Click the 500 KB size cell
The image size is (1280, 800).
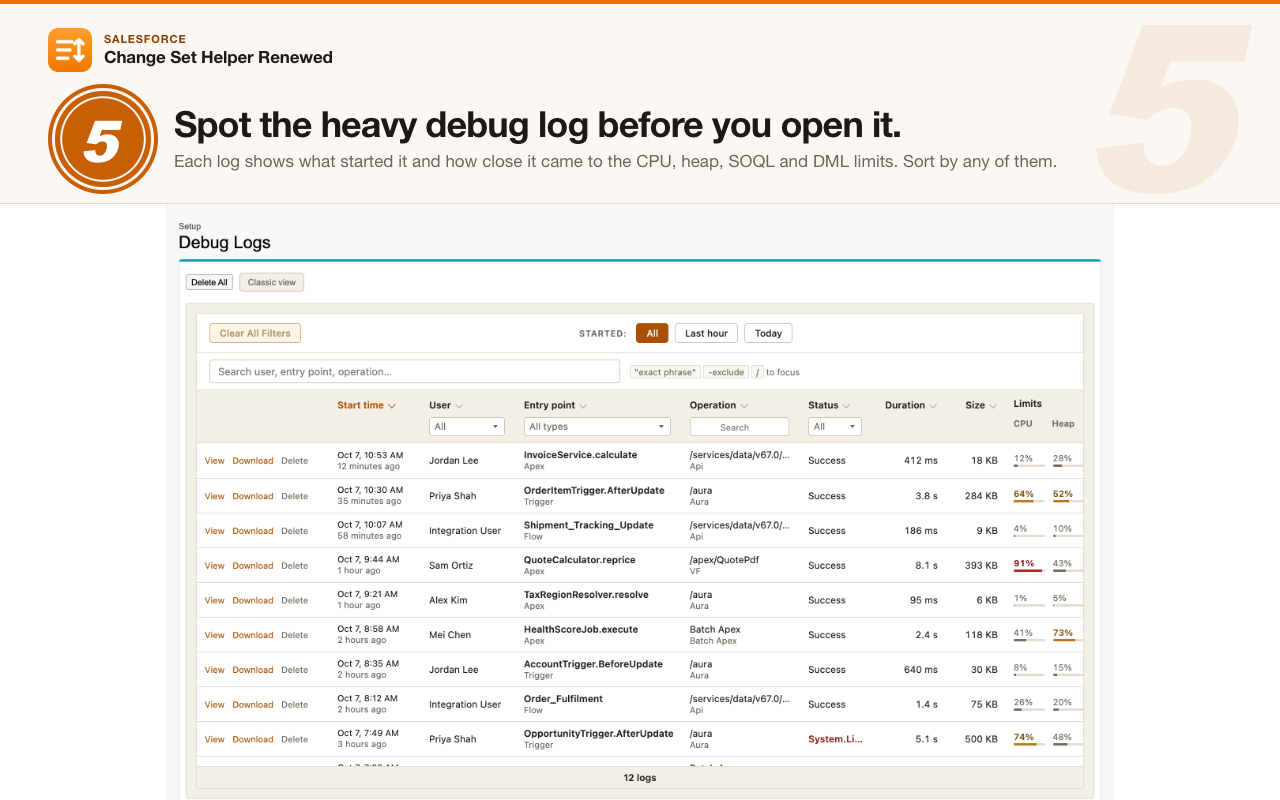coord(981,740)
